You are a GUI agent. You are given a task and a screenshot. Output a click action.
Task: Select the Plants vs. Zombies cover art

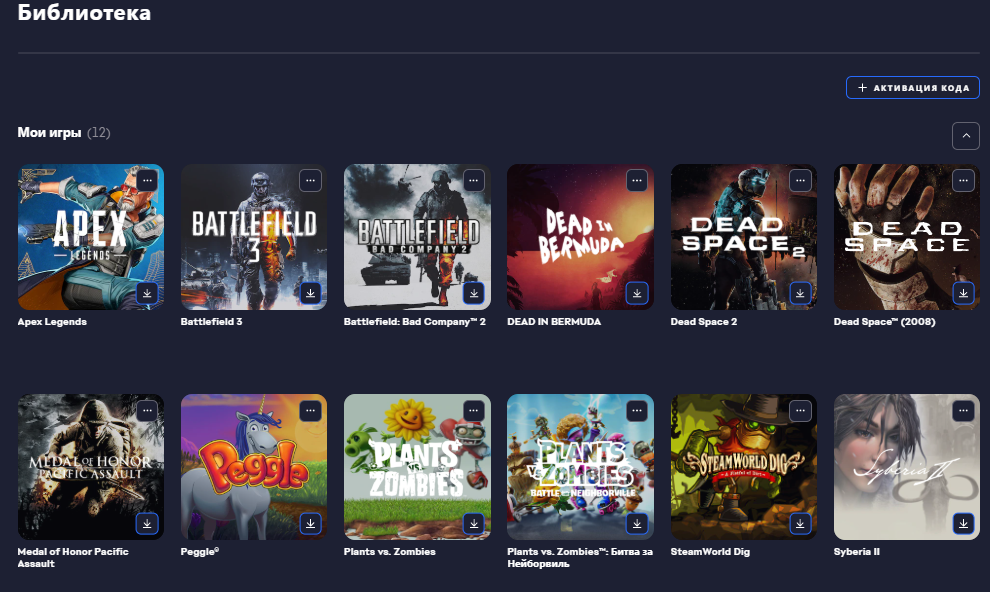[417, 467]
